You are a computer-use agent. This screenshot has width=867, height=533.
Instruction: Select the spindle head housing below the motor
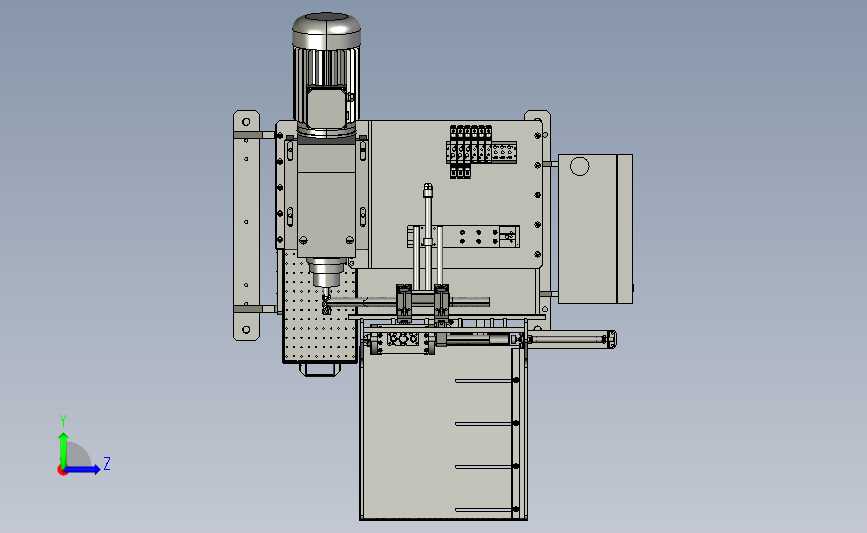(326, 199)
